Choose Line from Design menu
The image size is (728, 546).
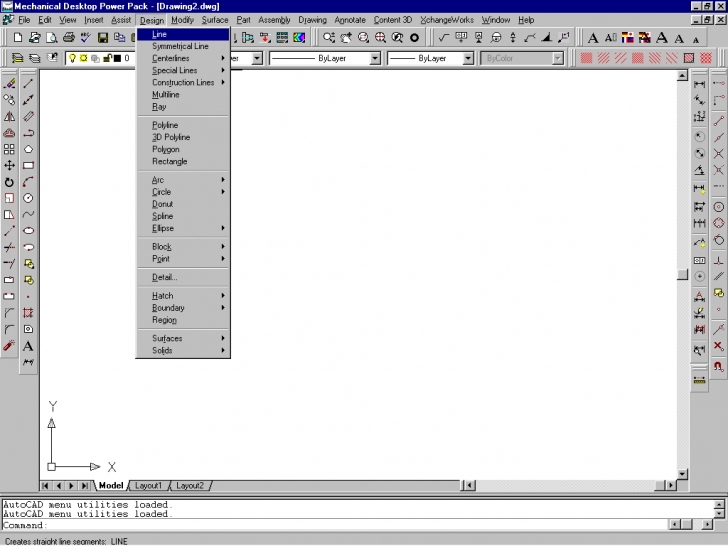tap(183, 34)
